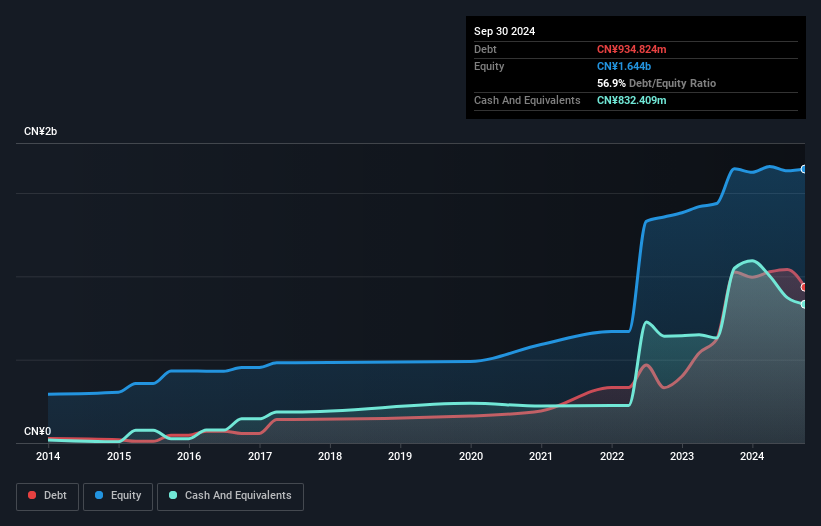Click the 2021 x-axis label

pyautogui.click(x=541, y=456)
